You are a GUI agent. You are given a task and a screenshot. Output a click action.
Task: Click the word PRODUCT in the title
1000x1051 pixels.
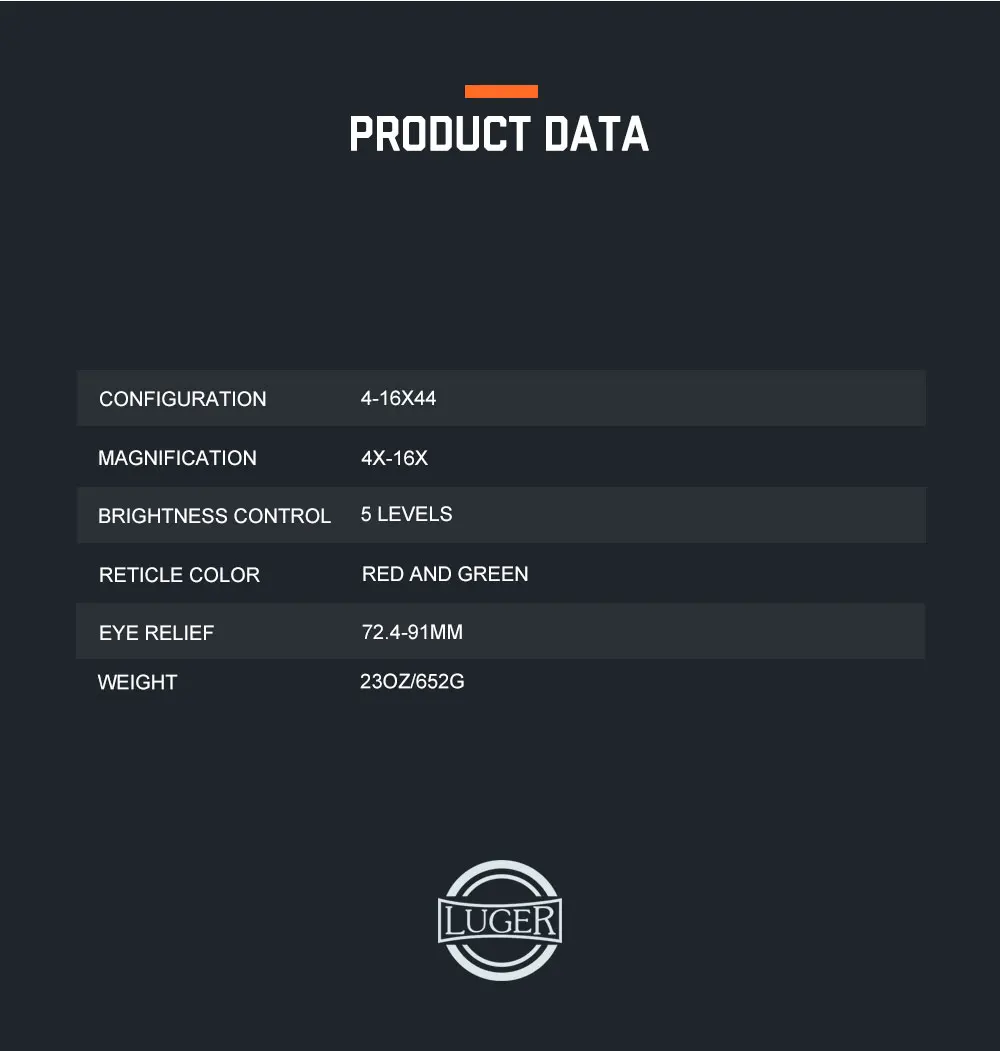tap(440, 134)
